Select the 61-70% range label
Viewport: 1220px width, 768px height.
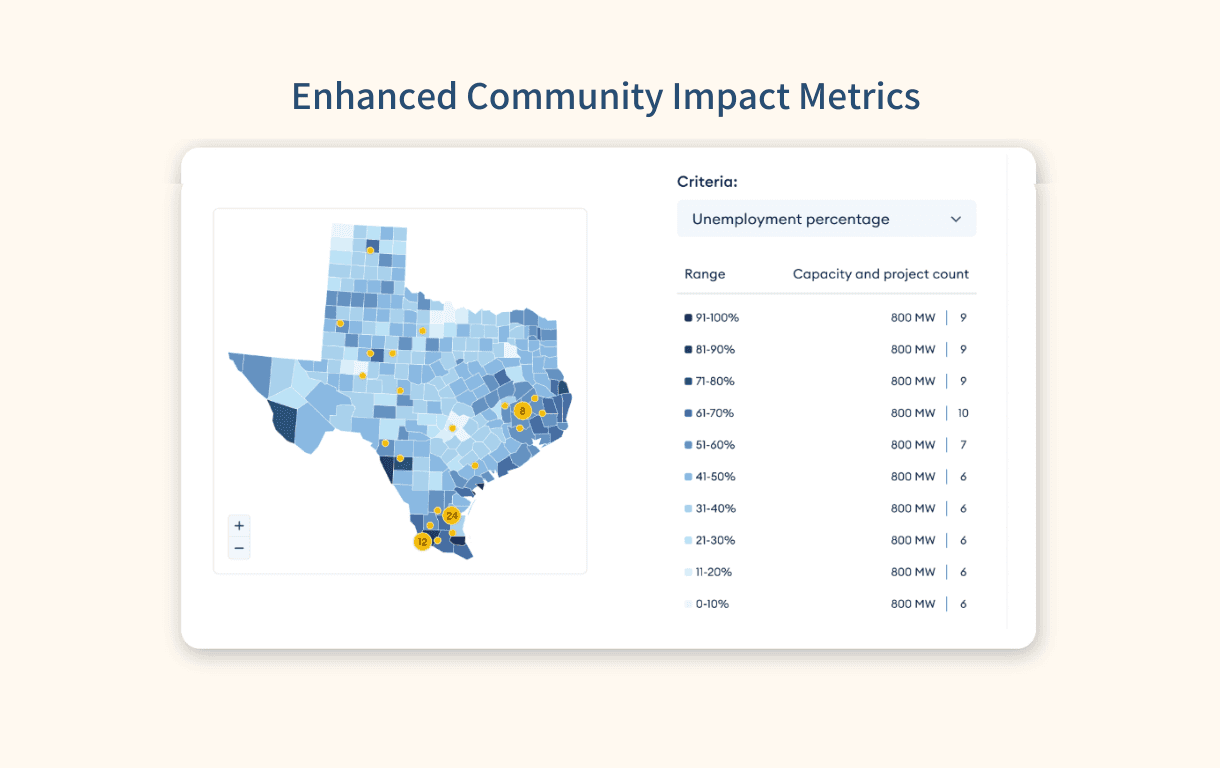tap(715, 413)
